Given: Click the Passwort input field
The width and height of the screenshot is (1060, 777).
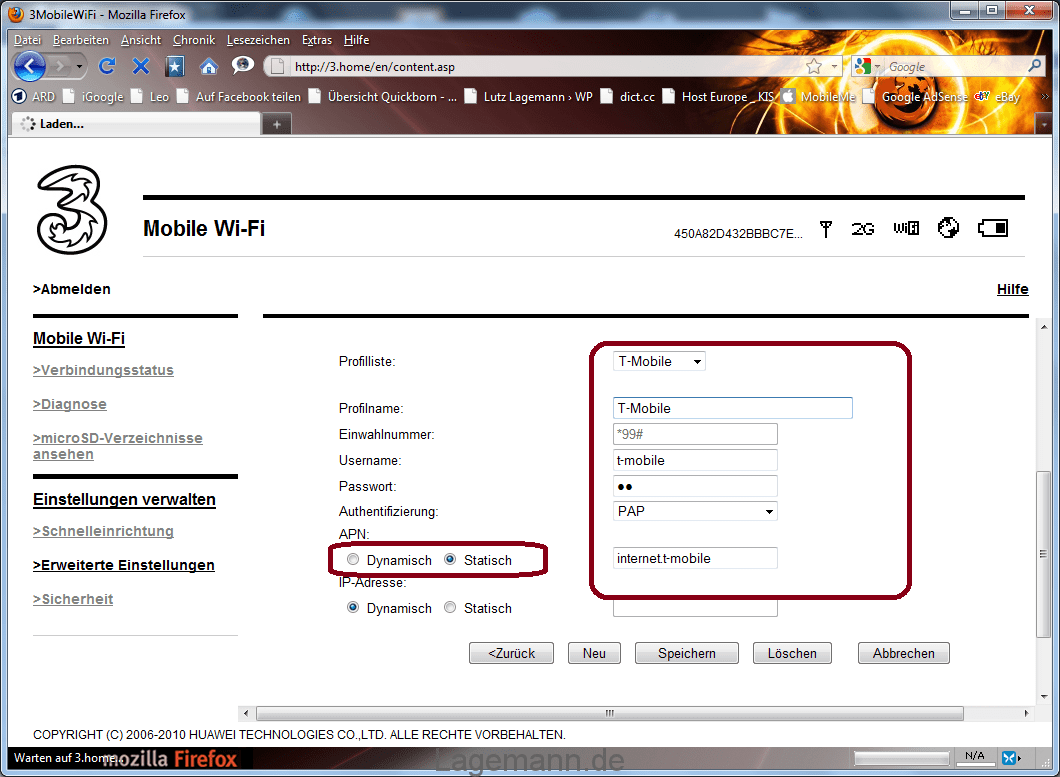Looking at the screenshot, I should coord(695,486).
